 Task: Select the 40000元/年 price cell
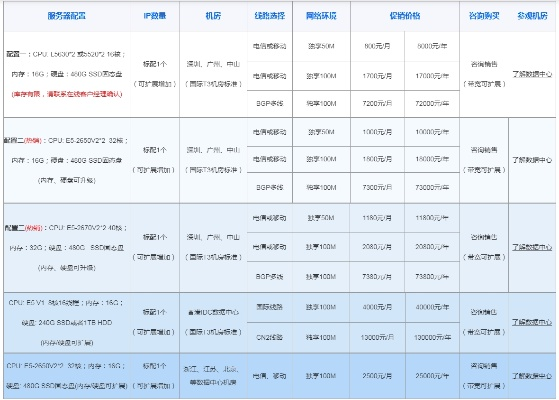[x=432, y=307]
